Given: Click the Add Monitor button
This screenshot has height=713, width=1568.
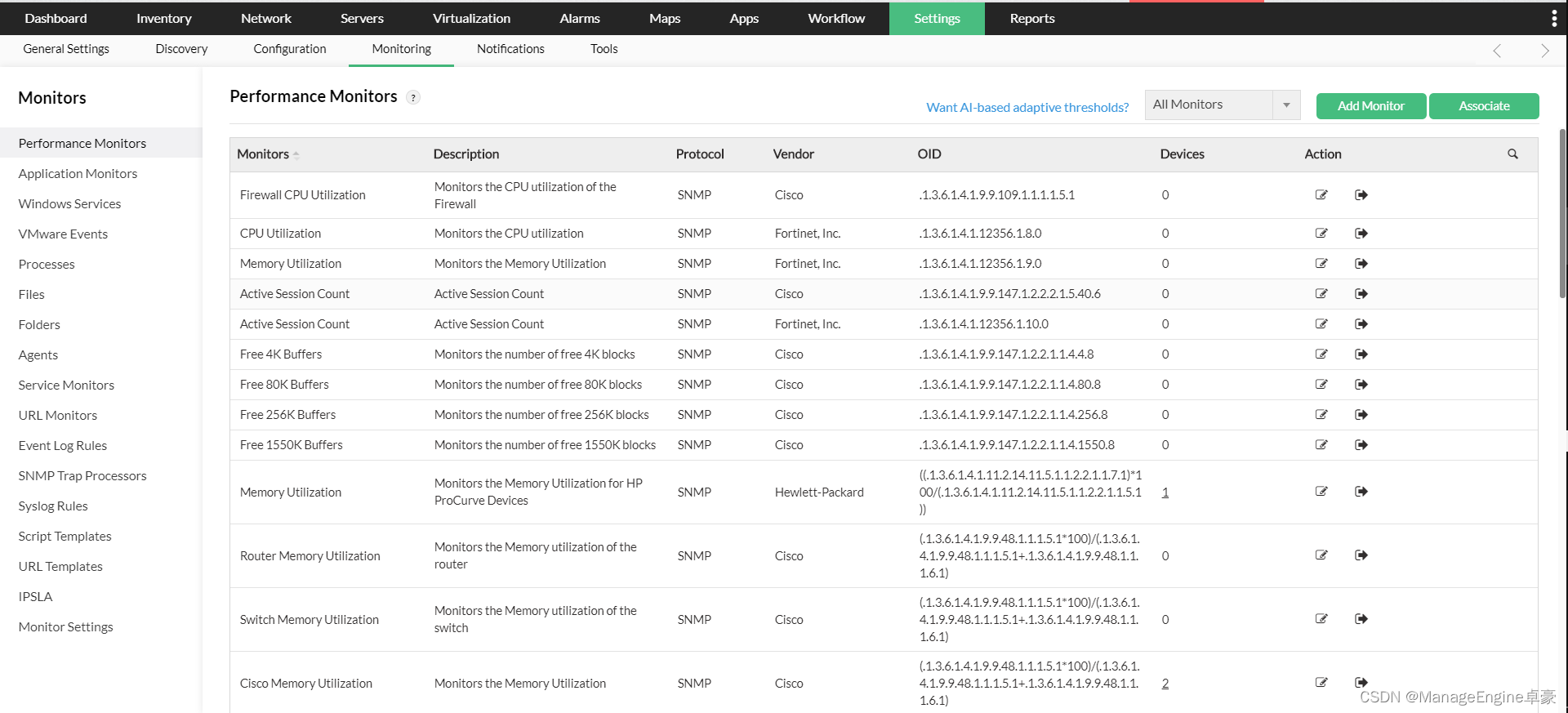Looking at the screenshot, I should tap(1371, 105).
